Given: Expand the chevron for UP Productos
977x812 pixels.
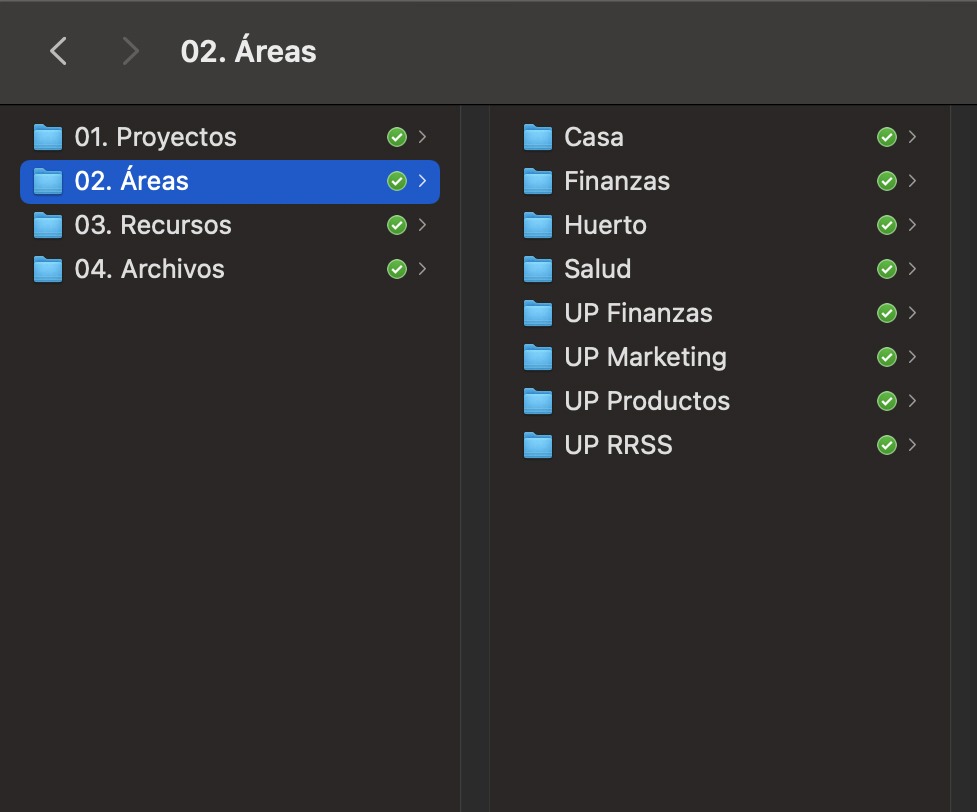Looking at the screenshot, I should (912, 401).
